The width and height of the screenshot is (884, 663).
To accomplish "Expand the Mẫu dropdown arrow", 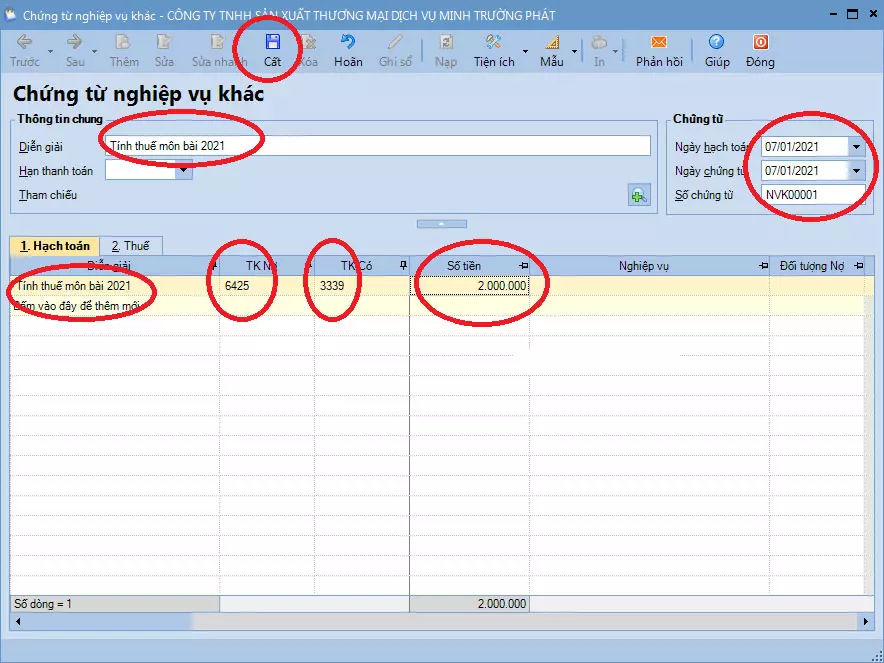I will pyautogui.click(x=574, y=51).
